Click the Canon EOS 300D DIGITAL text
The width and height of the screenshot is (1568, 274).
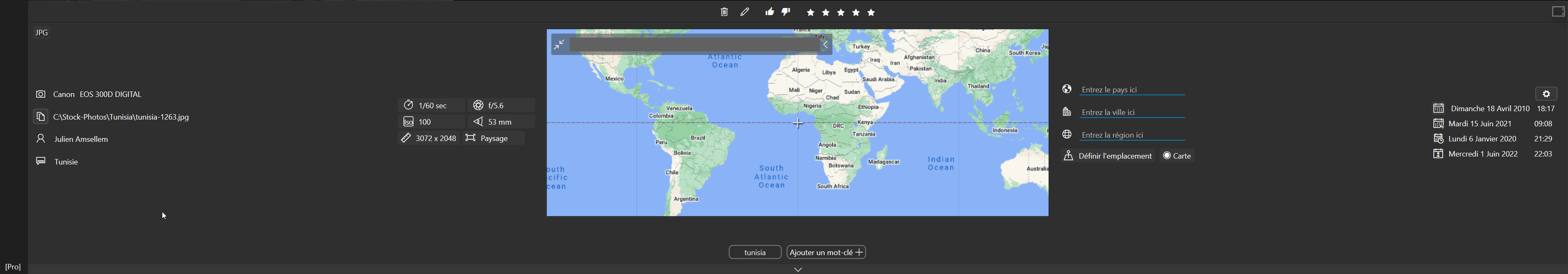[97, 94]
